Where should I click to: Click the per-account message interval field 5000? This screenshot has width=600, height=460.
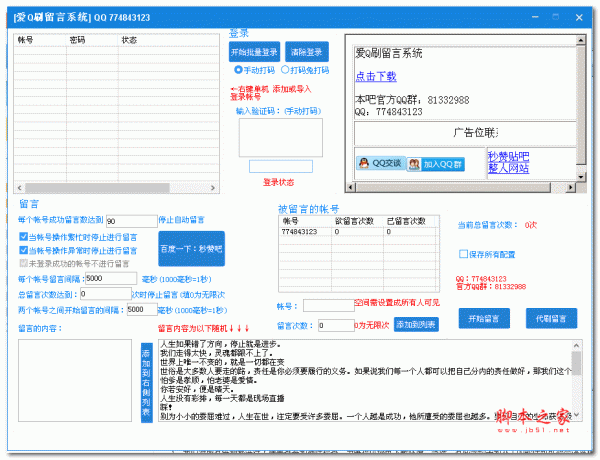pyautogui.click(x=111, y=278)
